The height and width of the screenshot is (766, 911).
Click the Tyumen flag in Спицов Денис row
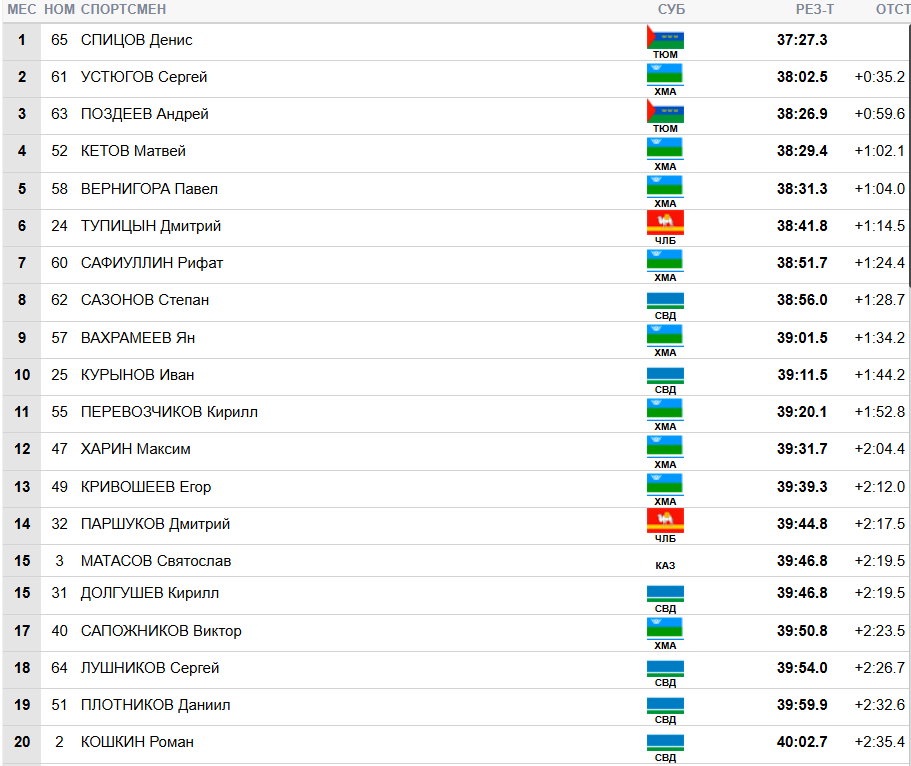(665, 37)
